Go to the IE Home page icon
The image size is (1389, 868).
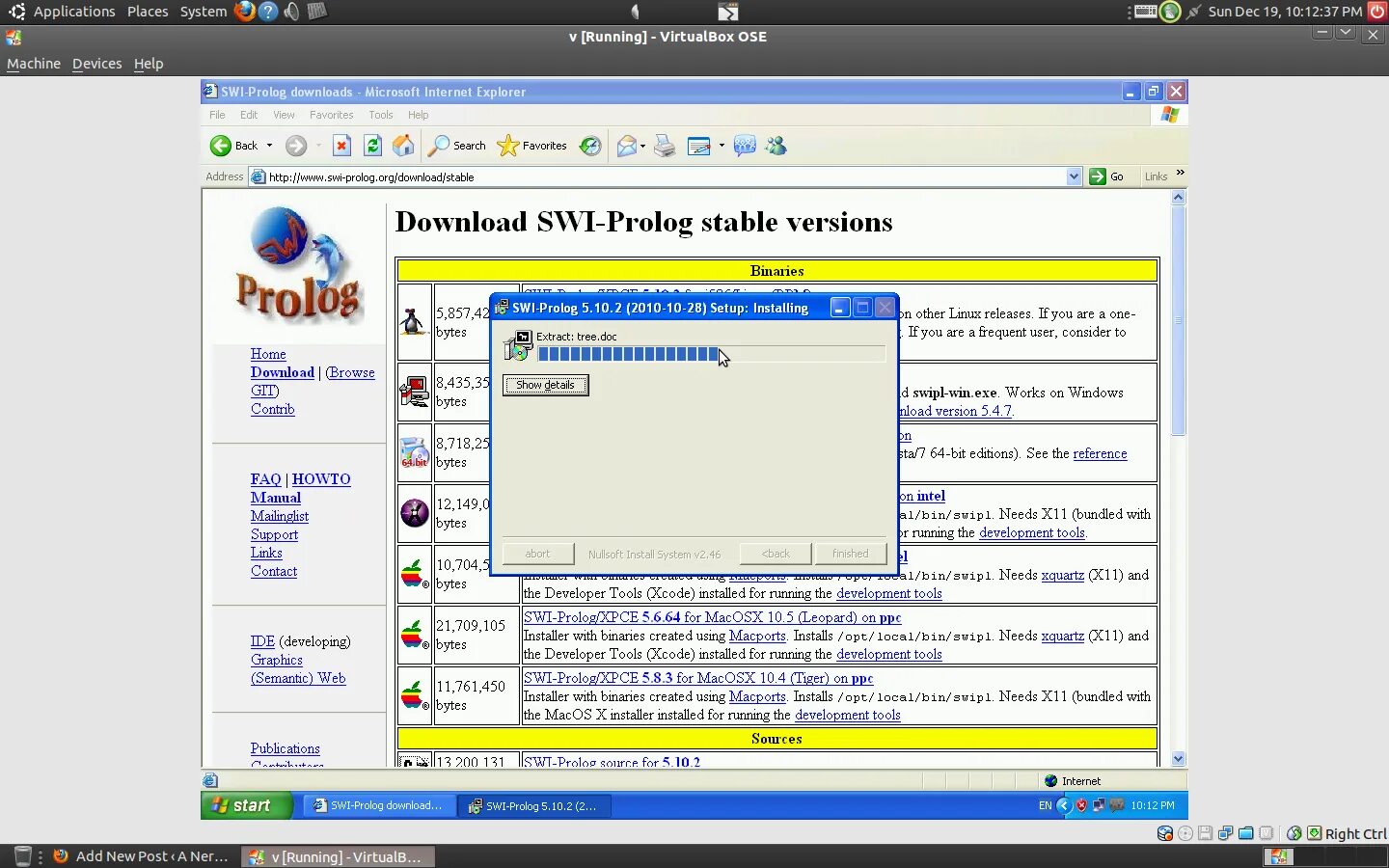[x=403, y=146]
